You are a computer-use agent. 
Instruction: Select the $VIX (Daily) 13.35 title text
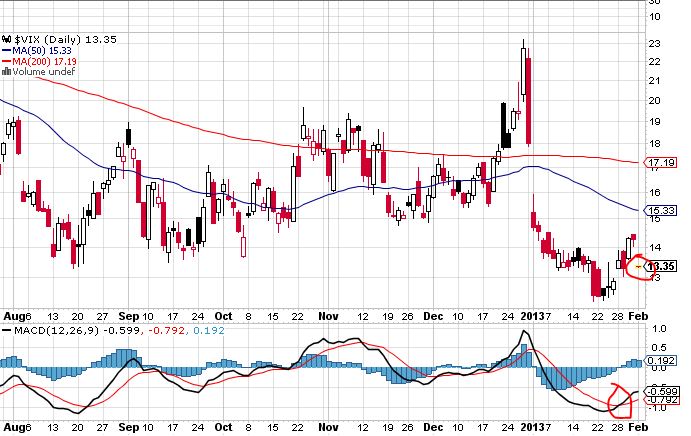pyautogui.click(x=66, y=40)
